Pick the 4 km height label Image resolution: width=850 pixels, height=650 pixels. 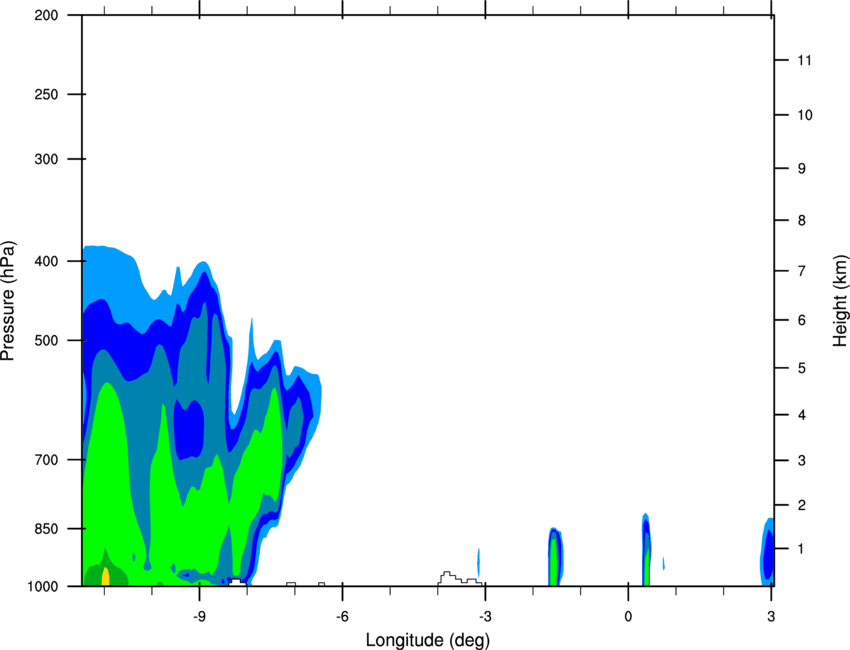[802, 415]
